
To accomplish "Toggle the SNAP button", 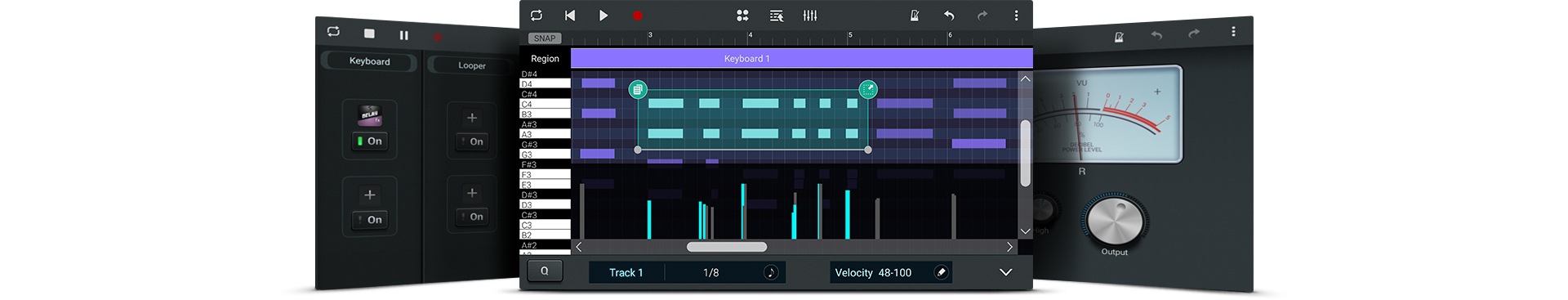I will tap(545, 38).
